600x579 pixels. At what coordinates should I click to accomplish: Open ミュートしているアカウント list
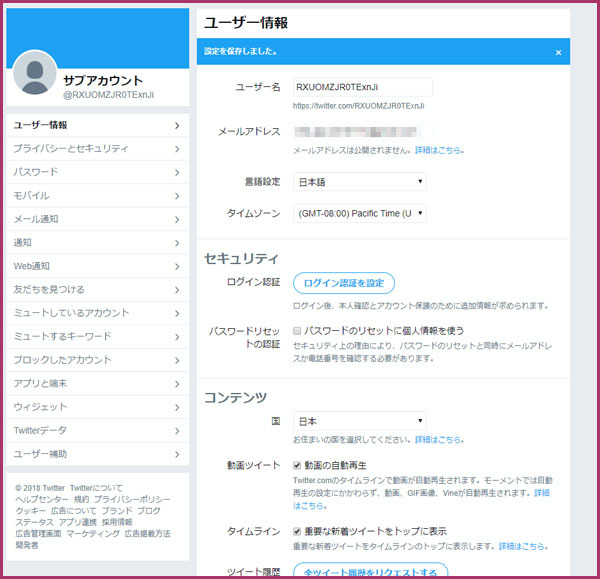click(98, 313)
